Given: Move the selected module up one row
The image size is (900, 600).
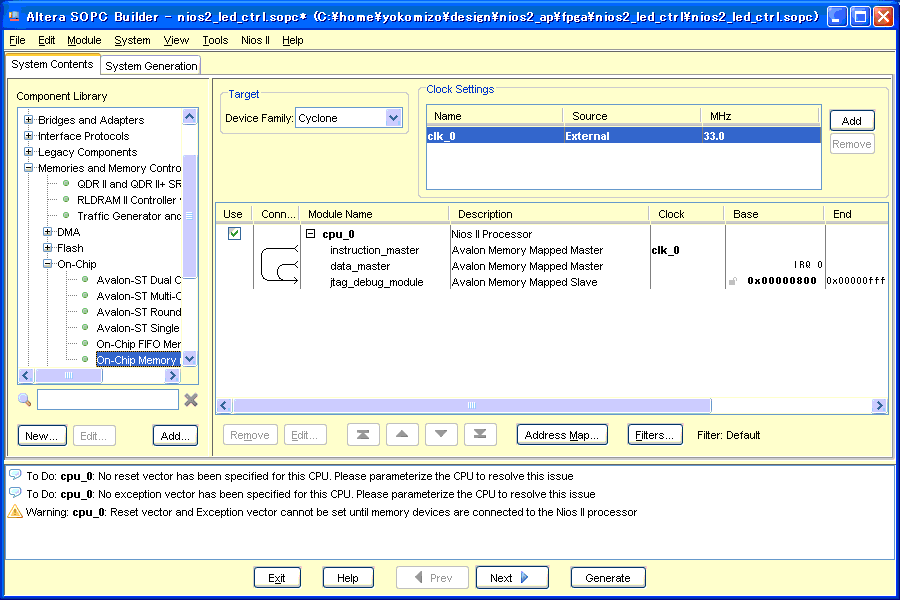Looking at the screenshot, I should pyautogui.click(x=402, y=435).
